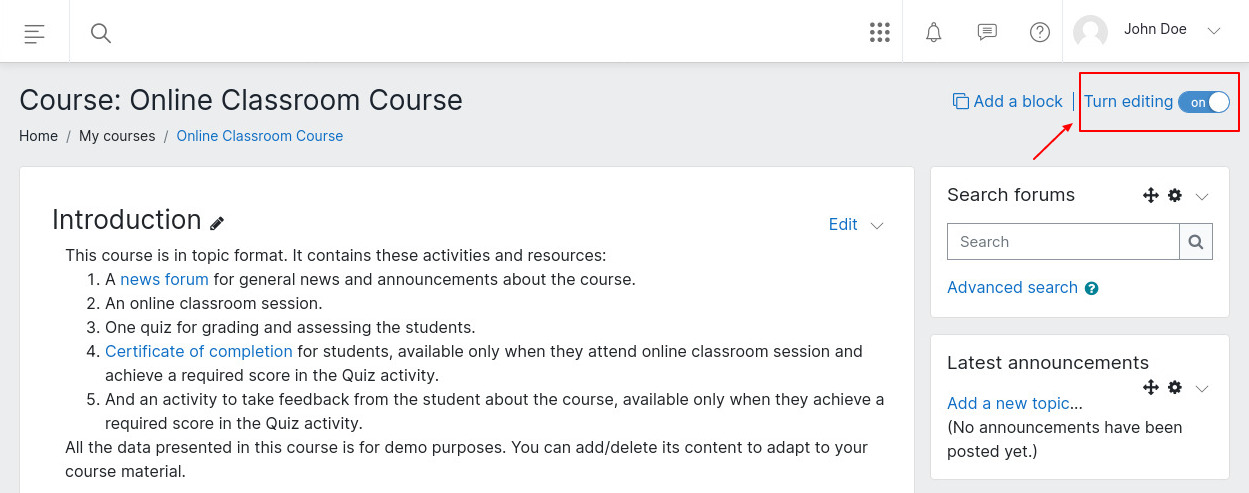Click the Advanced search help icon
Screen dimensions: 1249x493
[x=1092, y=289]
